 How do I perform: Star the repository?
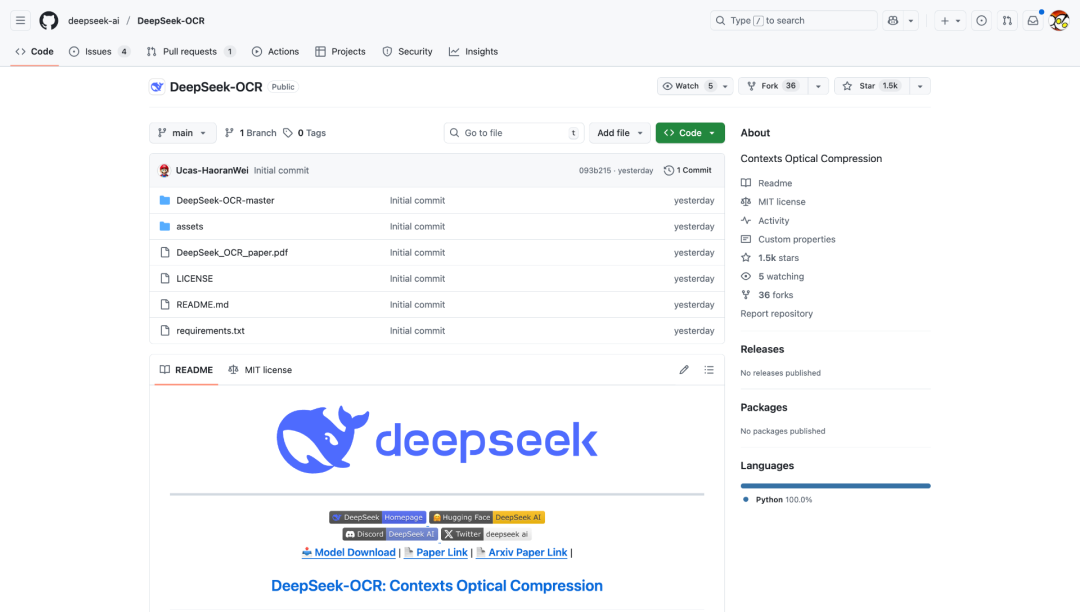point(871,86)
